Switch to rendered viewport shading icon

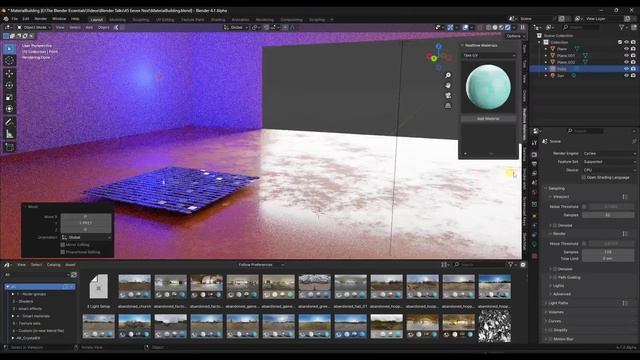coord(508,27)
